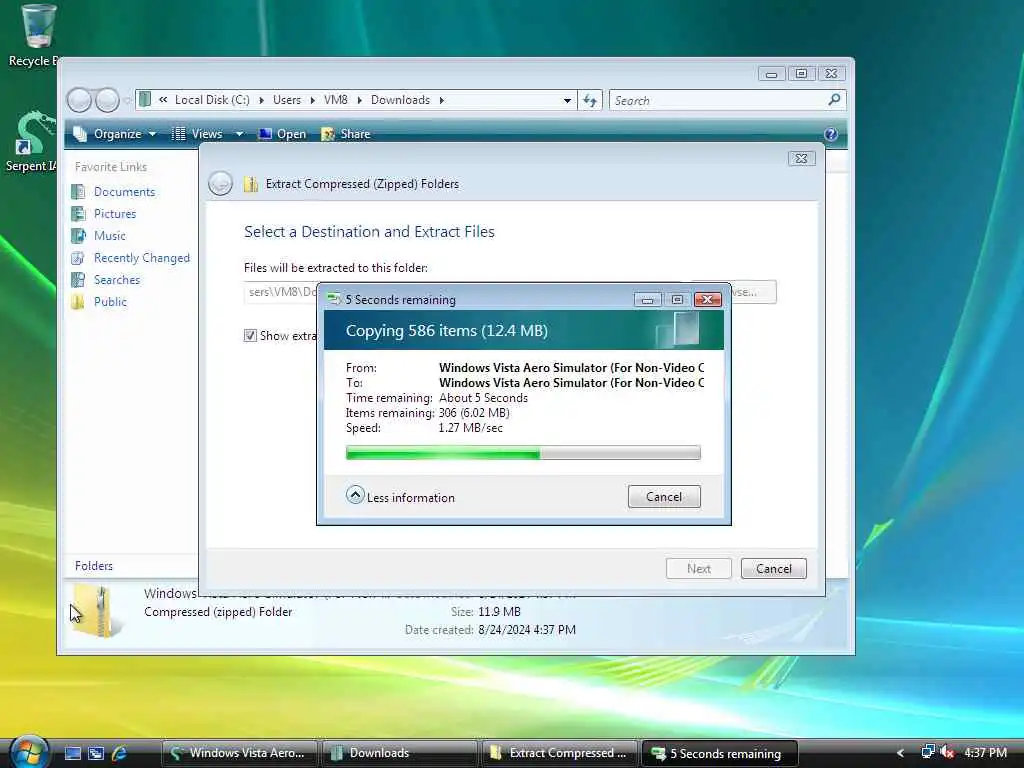This screenshot has height=768, width=1024.
Task: Expand the Users breadcrumb arrow
Action: tap(312, 100)
